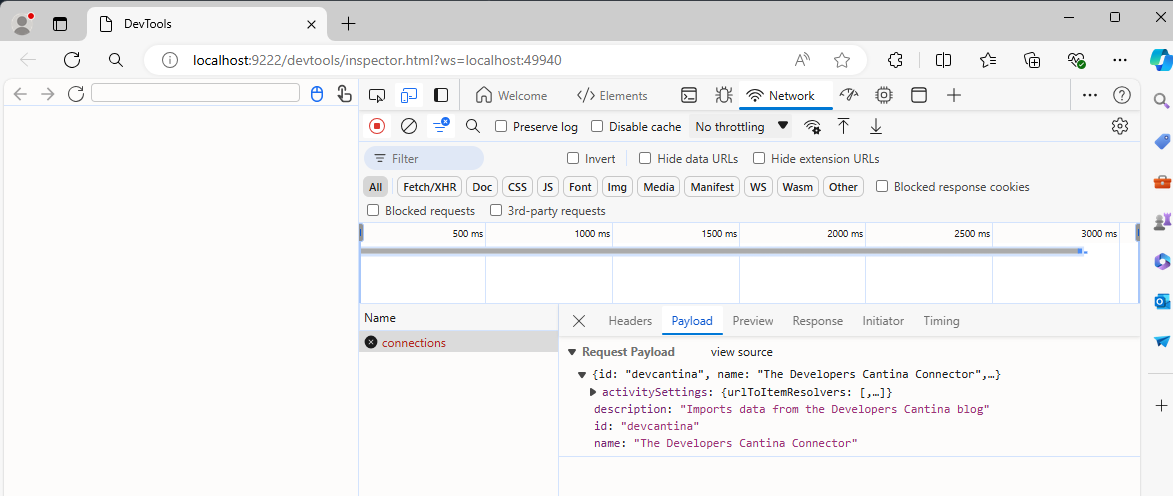Collapse the Request Payload section
Image resolution: width=1173 pixels, height=496 pixels.
tap(572, 352)
